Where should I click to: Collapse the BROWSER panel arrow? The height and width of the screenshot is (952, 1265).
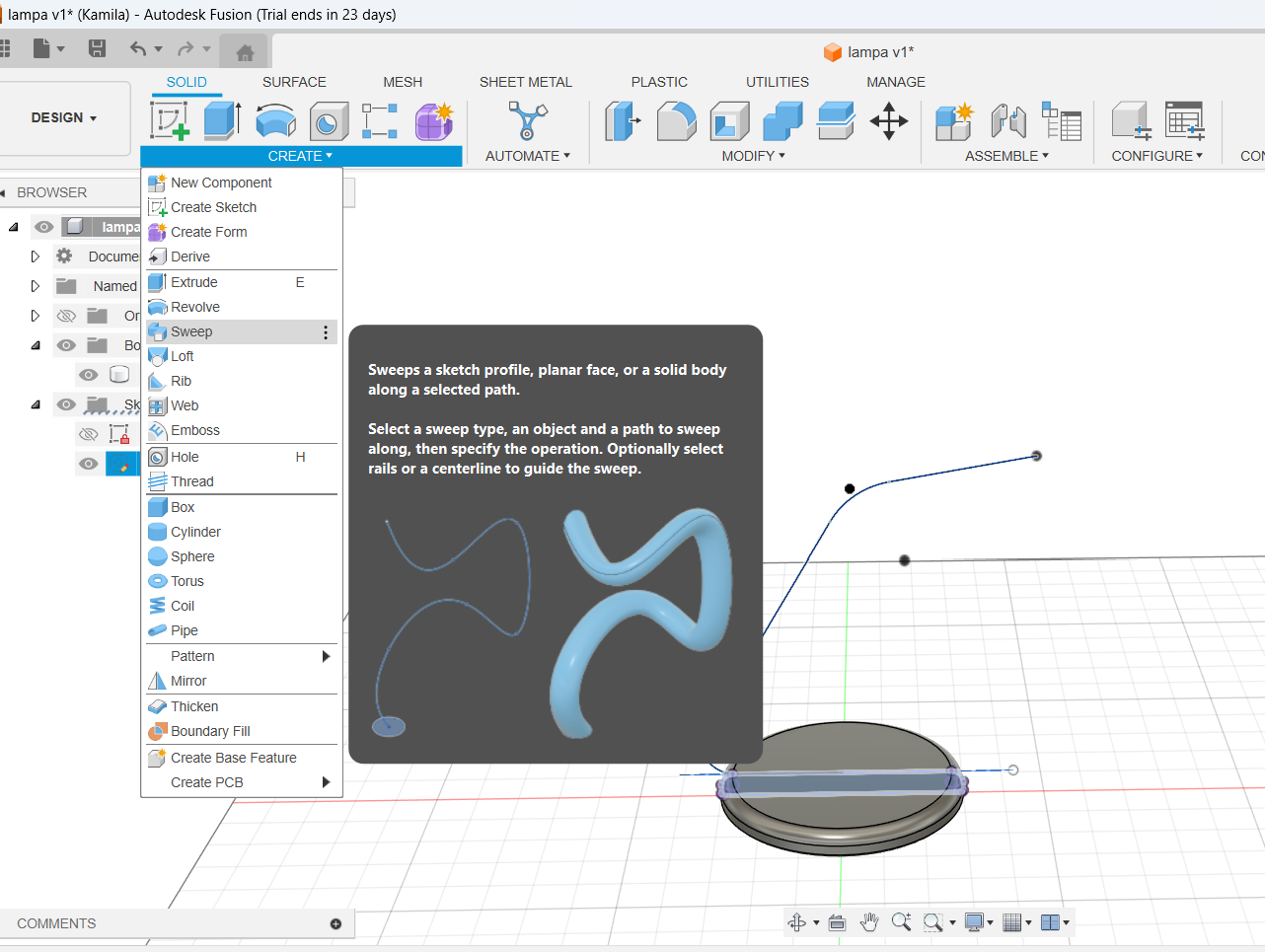(x=3, y=192)
